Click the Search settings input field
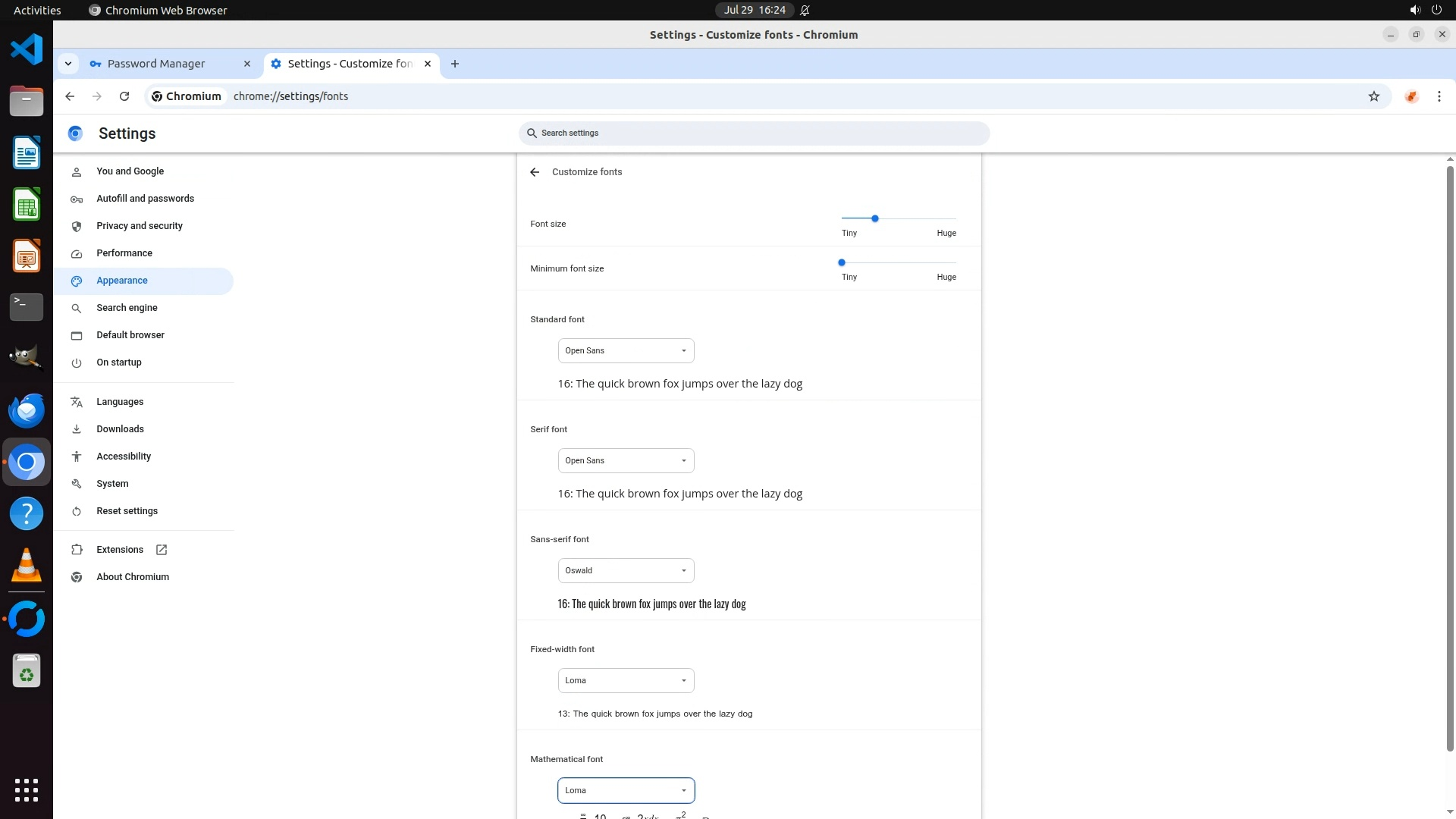Screen dimensions: 1456x819 pos(755,133)
